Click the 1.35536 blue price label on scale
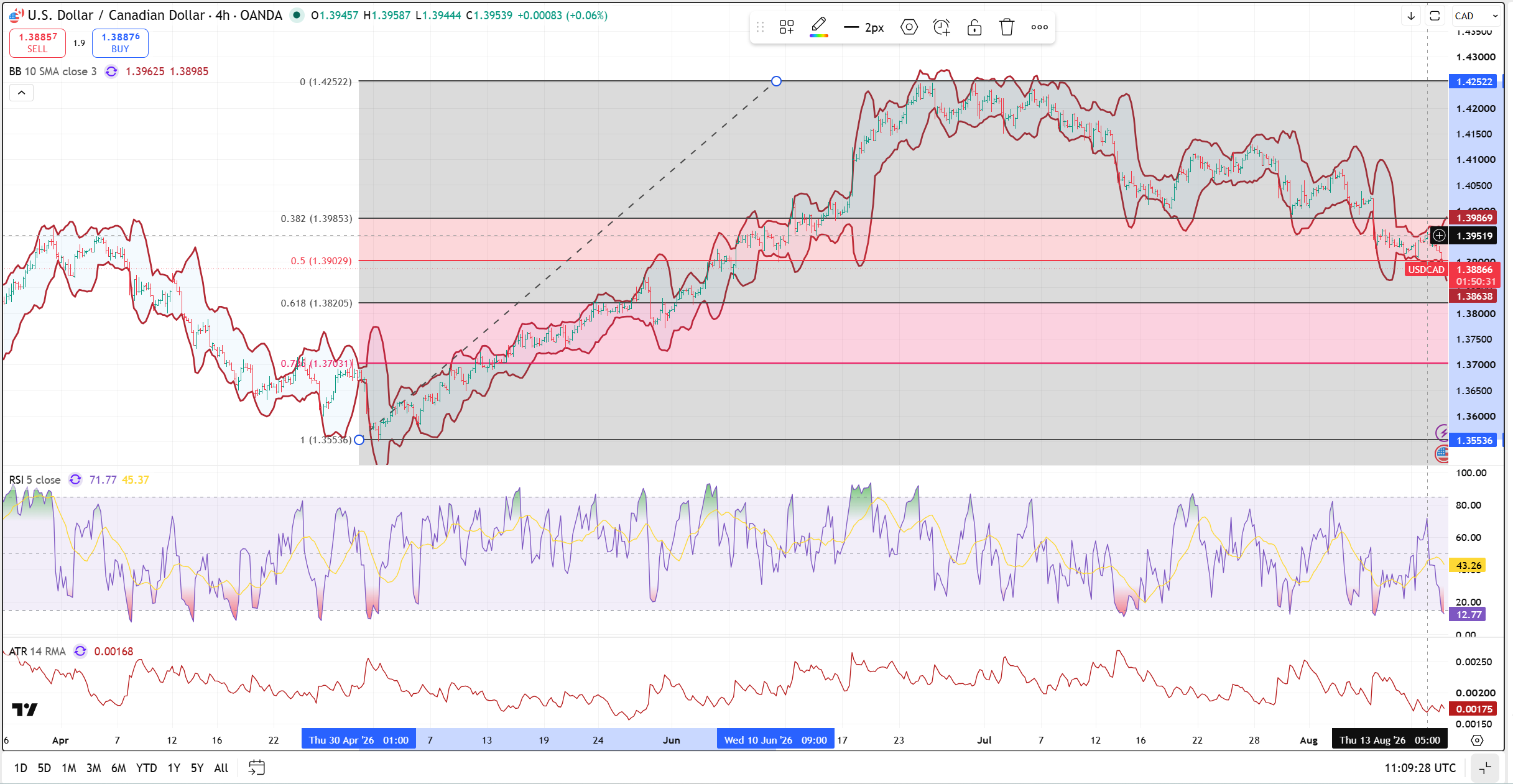The height and width of the screenshot is (784, 1513). click(x=1474, y=440)
